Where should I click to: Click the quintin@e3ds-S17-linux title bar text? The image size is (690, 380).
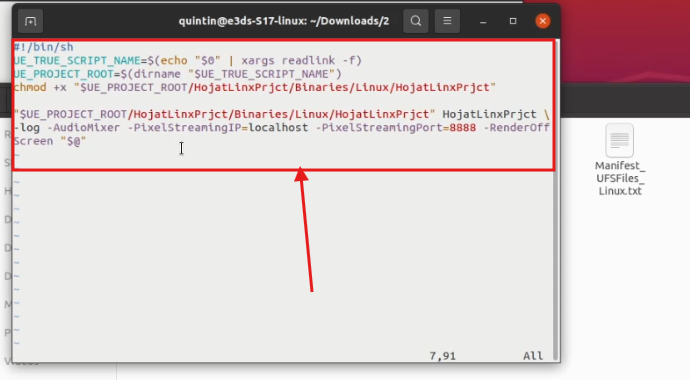(284, 21)
